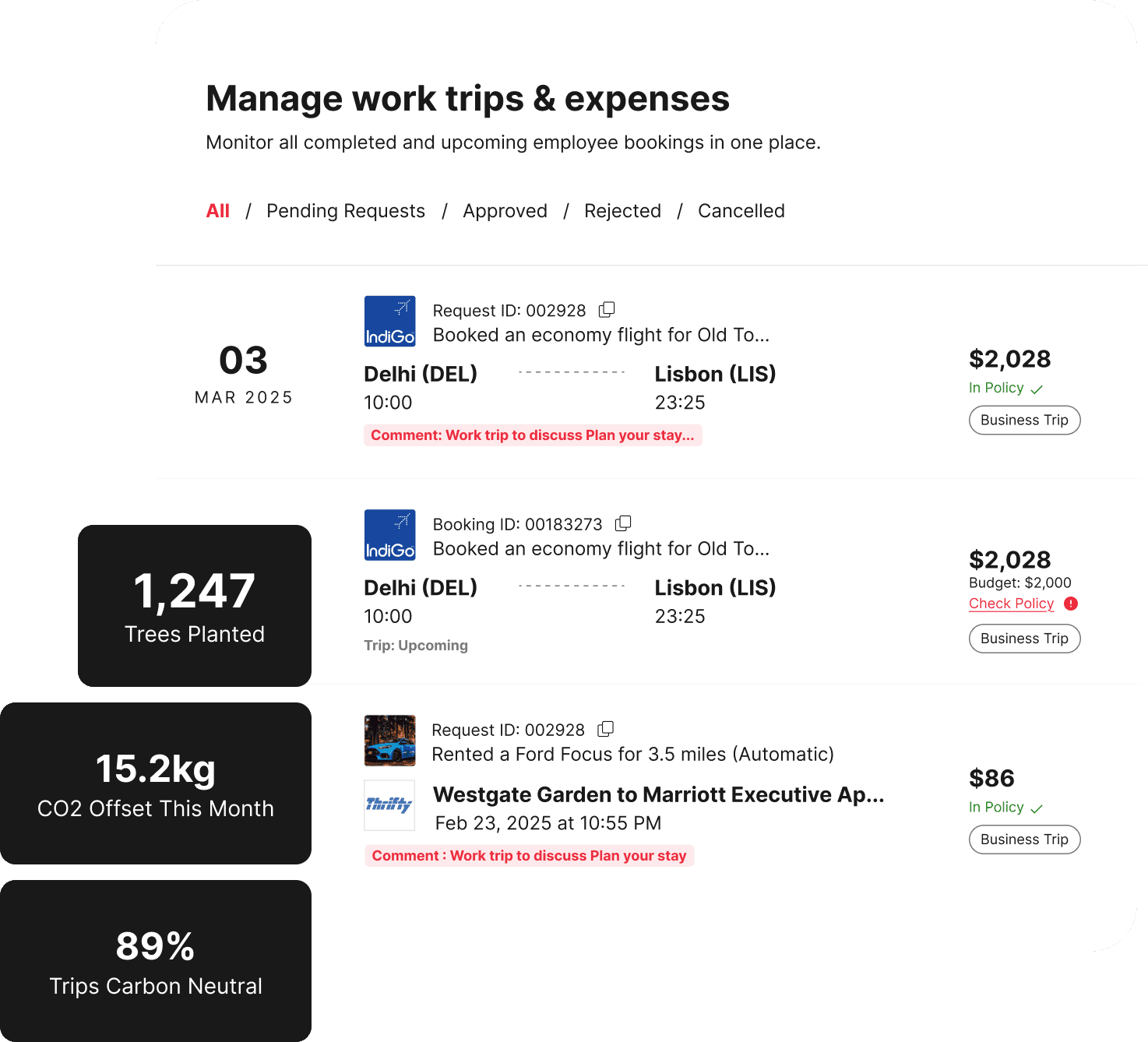Open the Trees Planted stat card
1148x1042 pixels.
pos(195,606)
